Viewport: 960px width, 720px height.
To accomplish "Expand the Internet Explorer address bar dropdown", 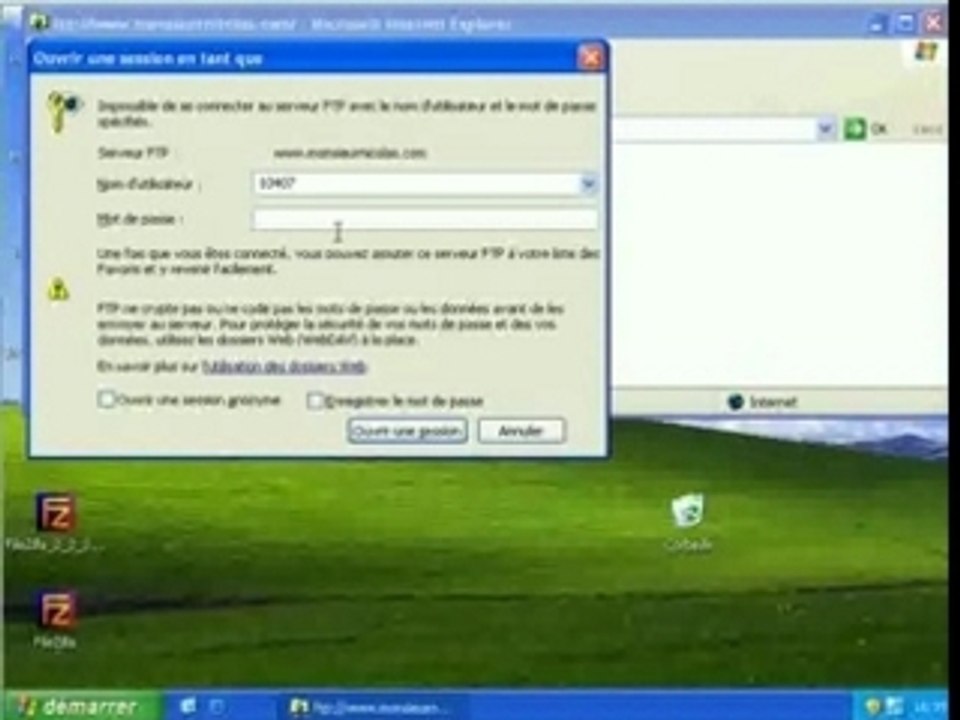I will point(825,129).
